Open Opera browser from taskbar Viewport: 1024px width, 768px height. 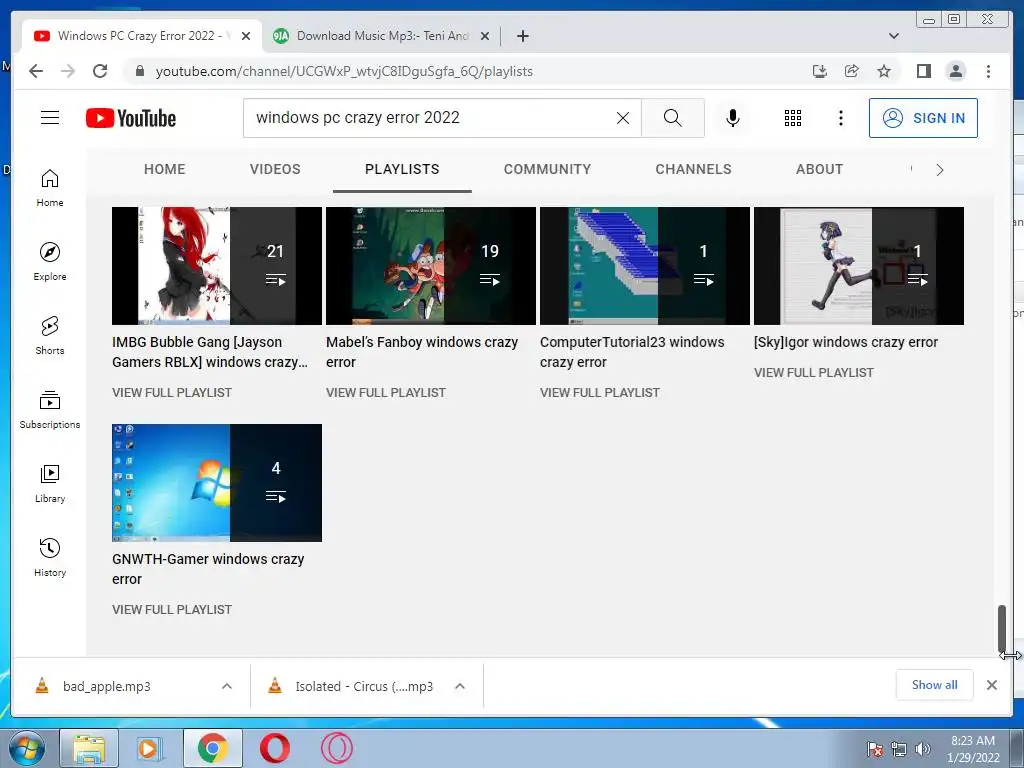tap(275, 748)
